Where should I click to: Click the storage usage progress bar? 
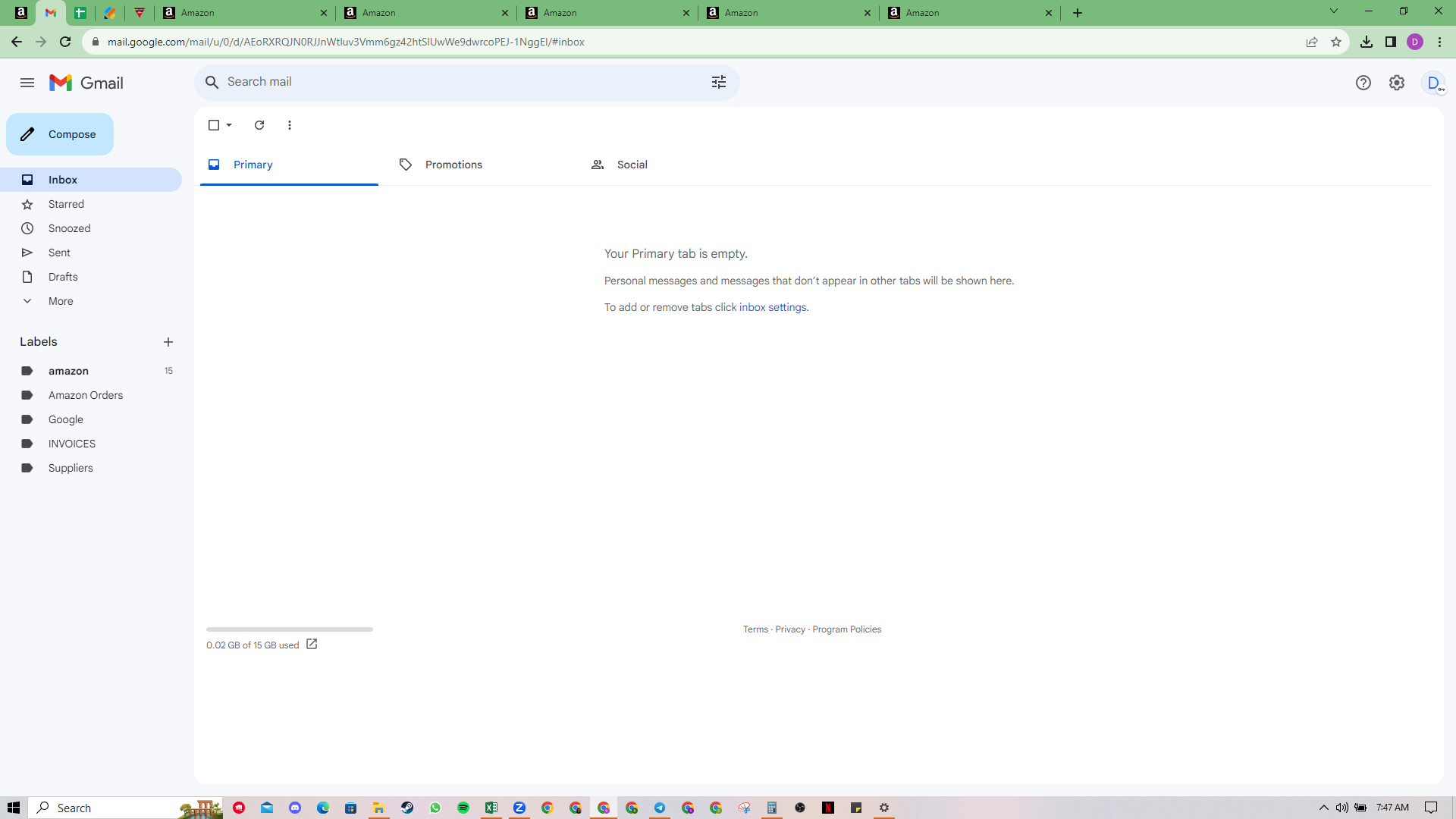point(290,629)
